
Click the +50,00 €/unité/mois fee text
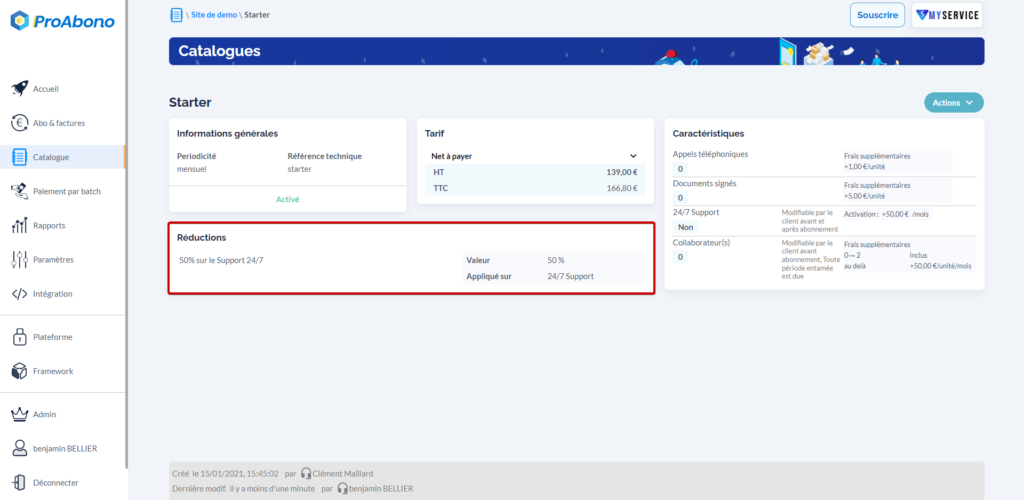[x=940, y=266]
